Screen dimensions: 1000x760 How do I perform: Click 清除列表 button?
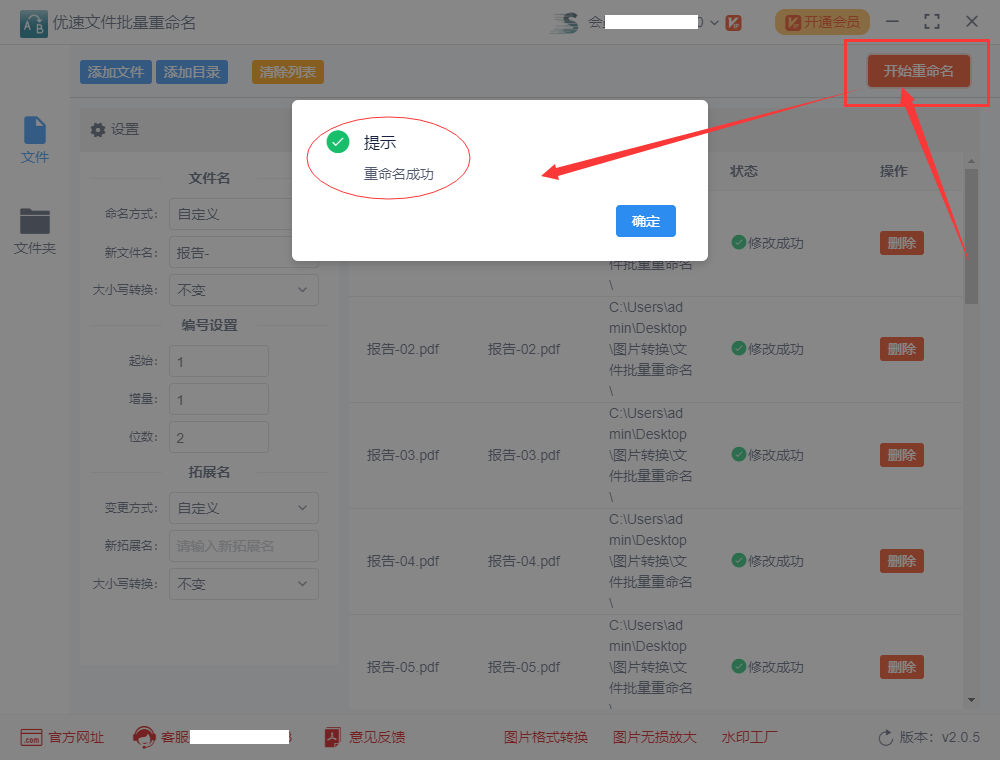288,72
